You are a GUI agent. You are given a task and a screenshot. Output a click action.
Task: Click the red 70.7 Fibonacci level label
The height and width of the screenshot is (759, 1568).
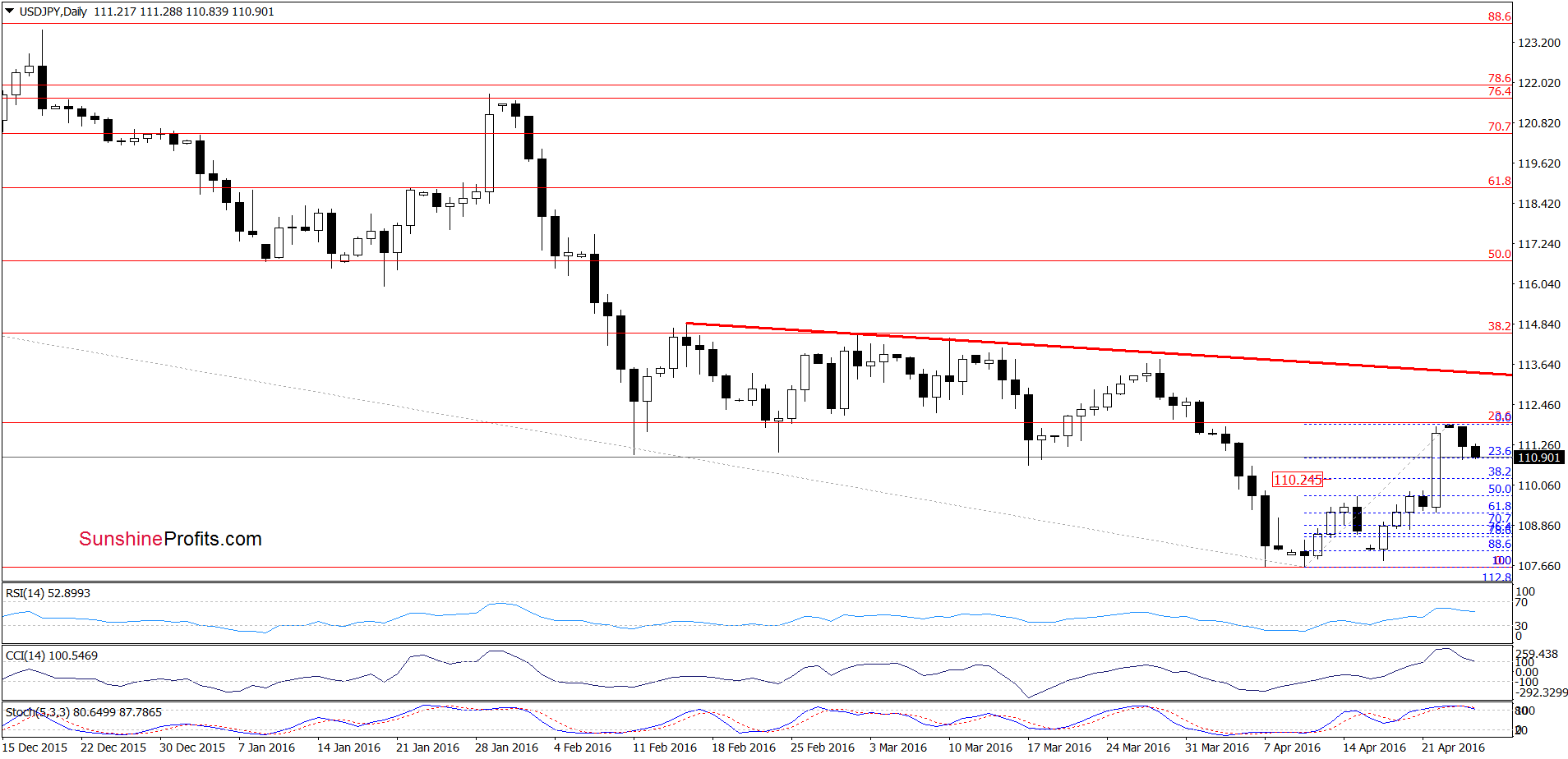(x=1500, y=126)
